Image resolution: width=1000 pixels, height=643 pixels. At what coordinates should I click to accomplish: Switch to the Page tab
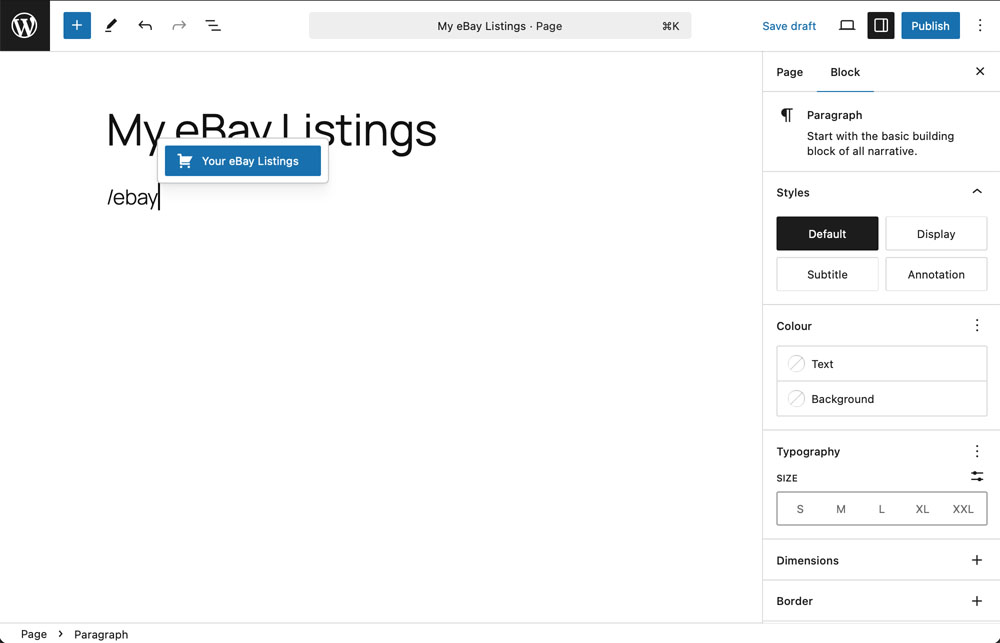point(790,72)
